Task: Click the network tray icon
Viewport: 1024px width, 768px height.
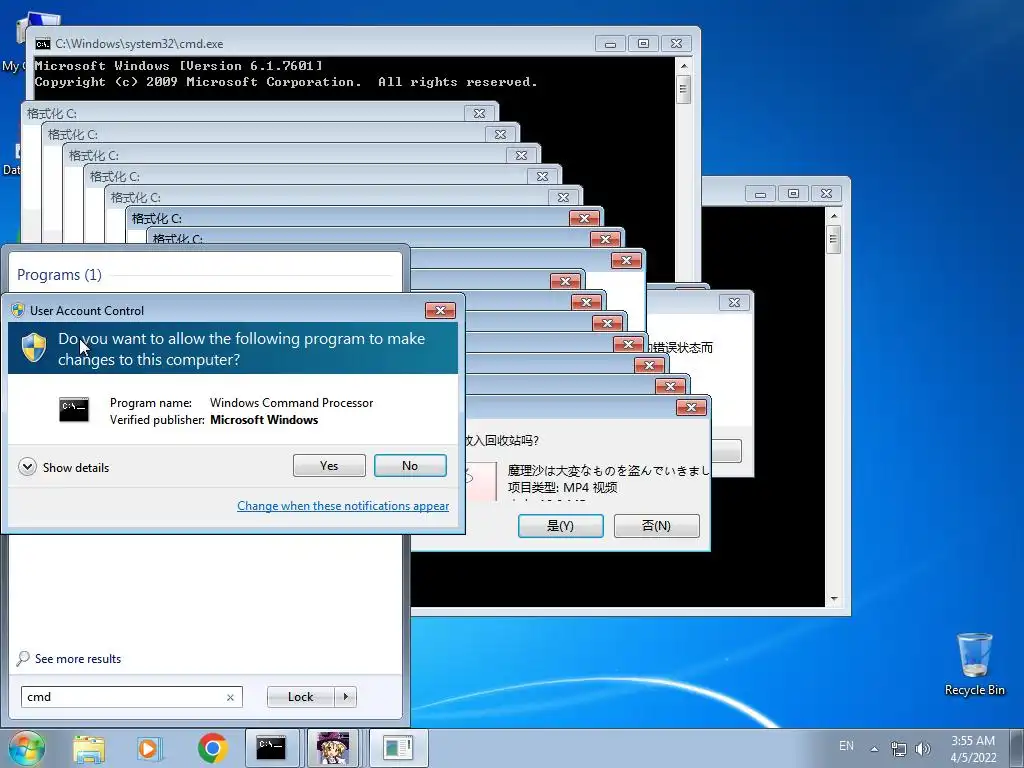Action: [x=899, y=749]
